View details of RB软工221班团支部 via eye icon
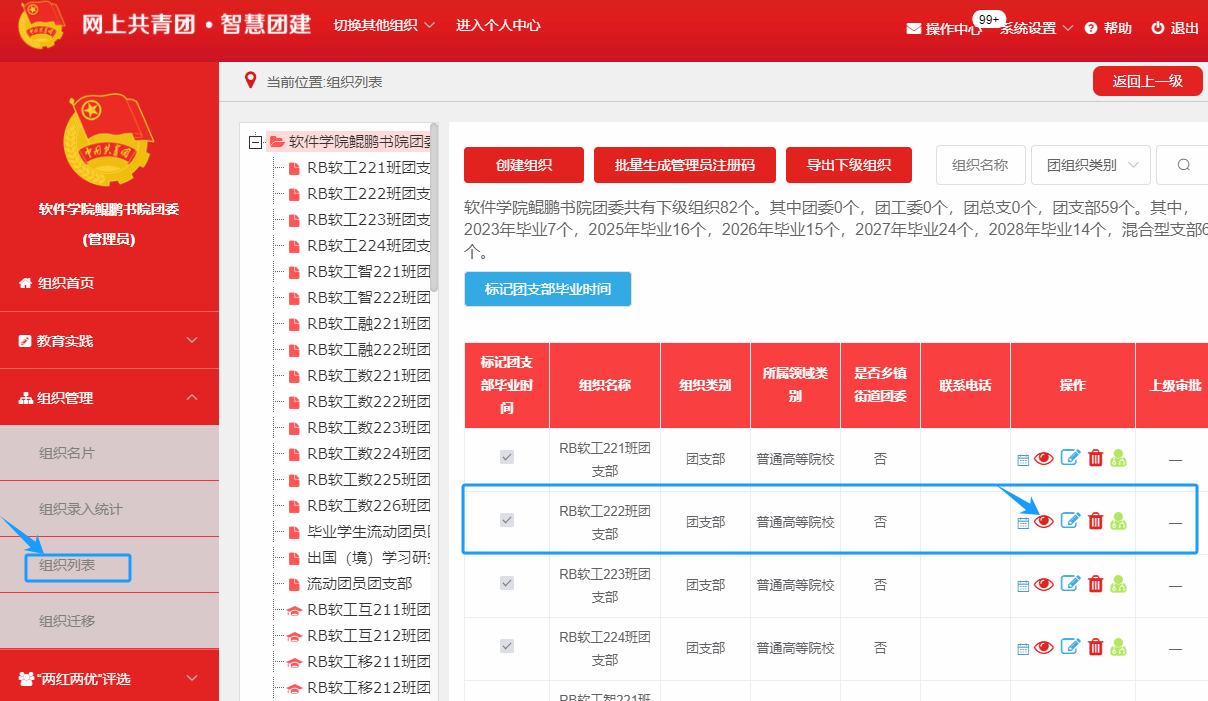 [1044, 458]
